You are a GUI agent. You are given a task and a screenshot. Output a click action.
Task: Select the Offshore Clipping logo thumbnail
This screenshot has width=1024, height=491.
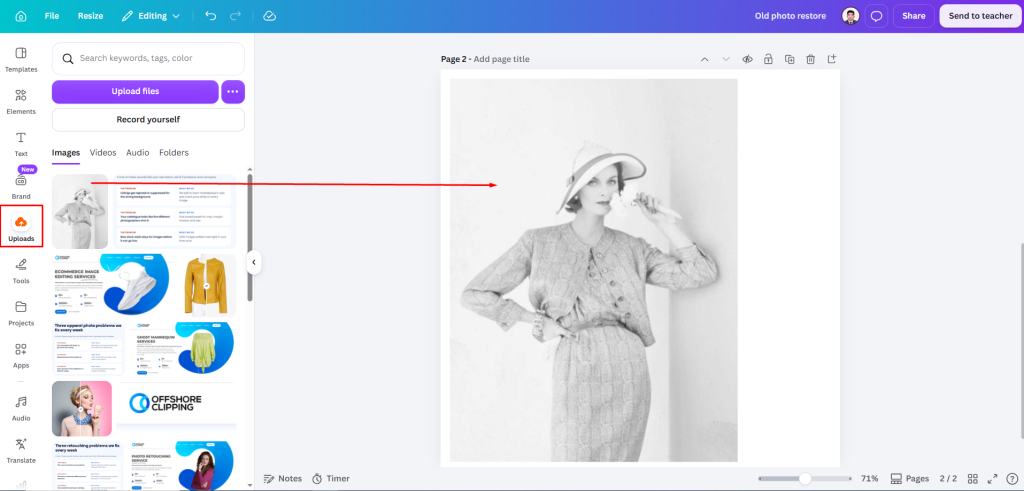176,404
